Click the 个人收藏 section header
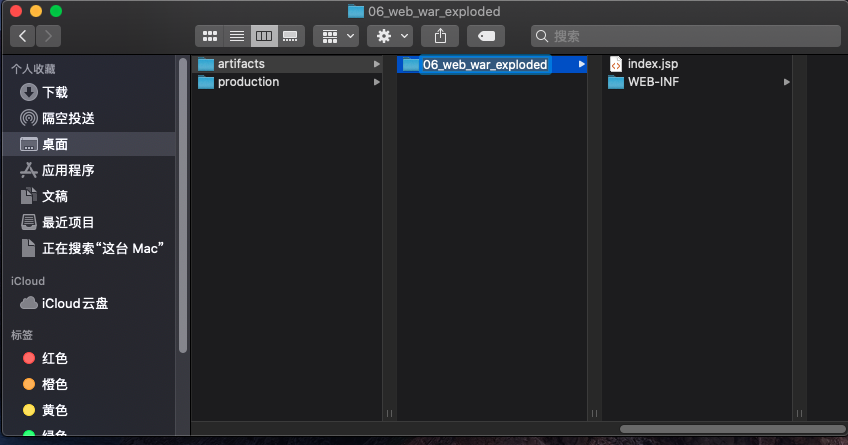Screen dimensions: 848x445 coord(33,69)
